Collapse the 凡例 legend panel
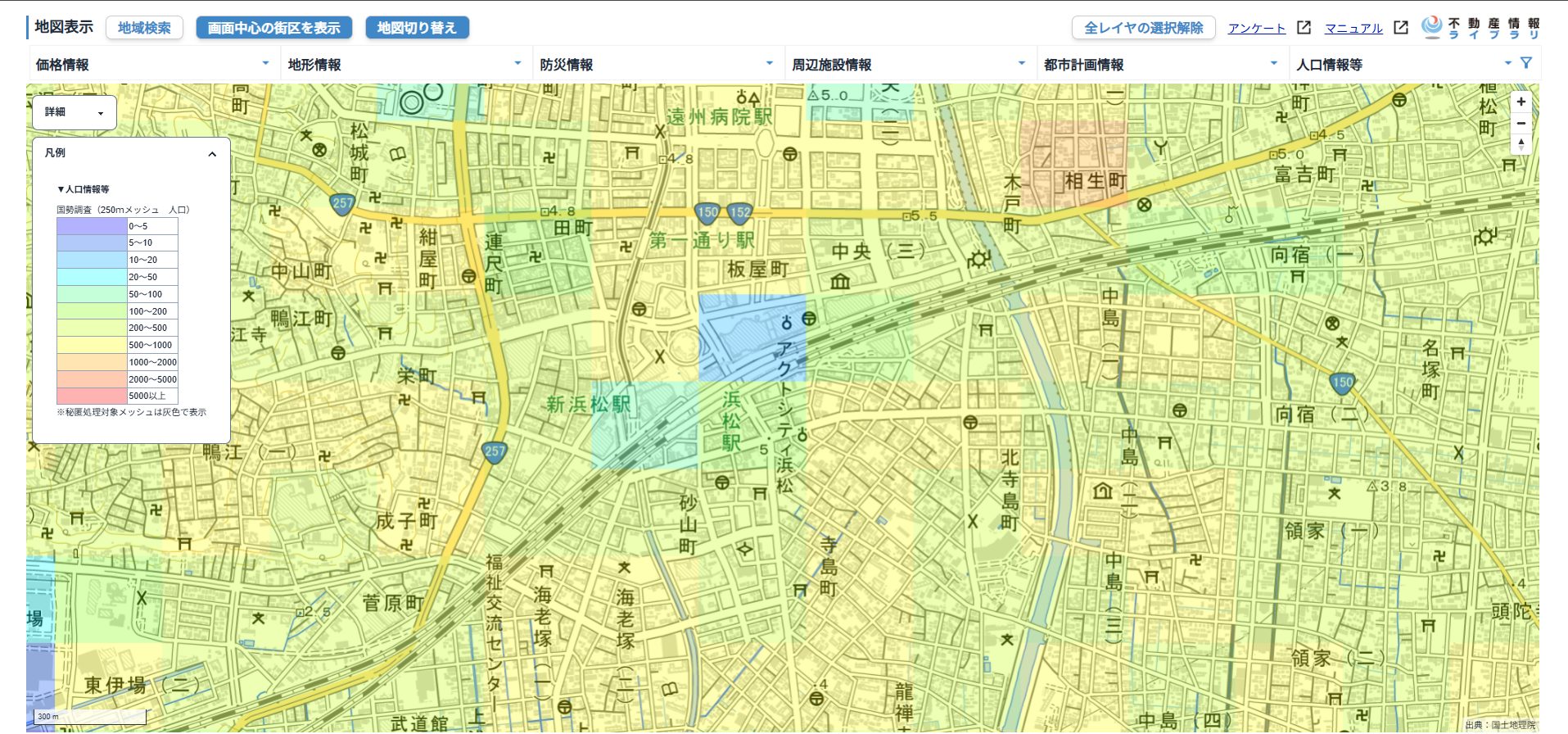This screenshot has height=734, width=1568. 212,154
